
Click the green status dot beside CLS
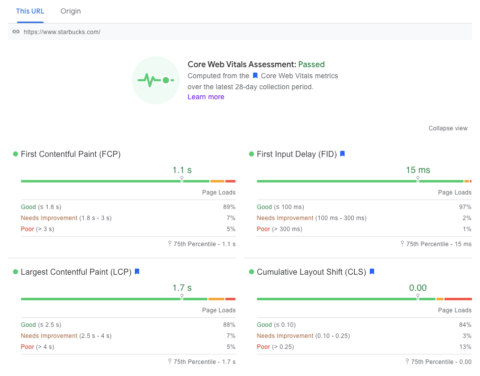point(251,272)
